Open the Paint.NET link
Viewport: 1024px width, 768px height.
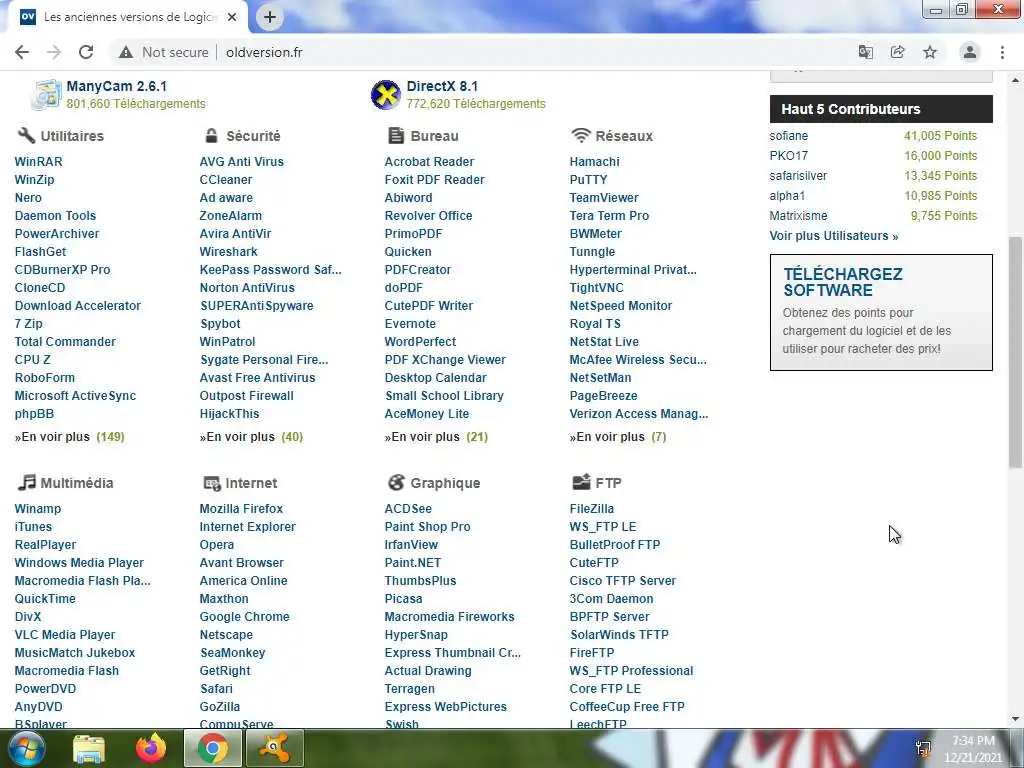(x=413, y=562)
